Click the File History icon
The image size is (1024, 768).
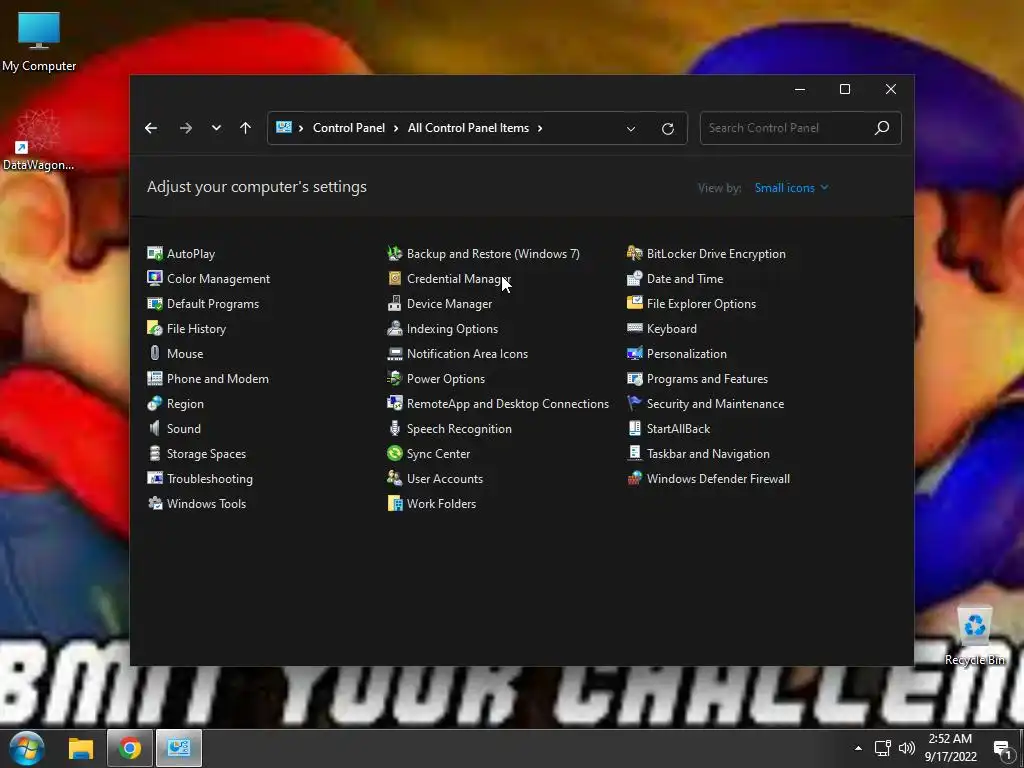tap(155, 328)
